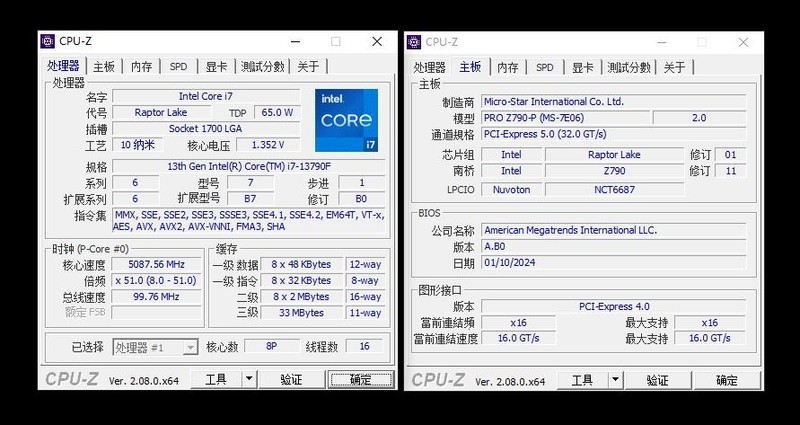800x425 pixels.
Task: Open SPD tab in right window
Action: coord(545,67)
